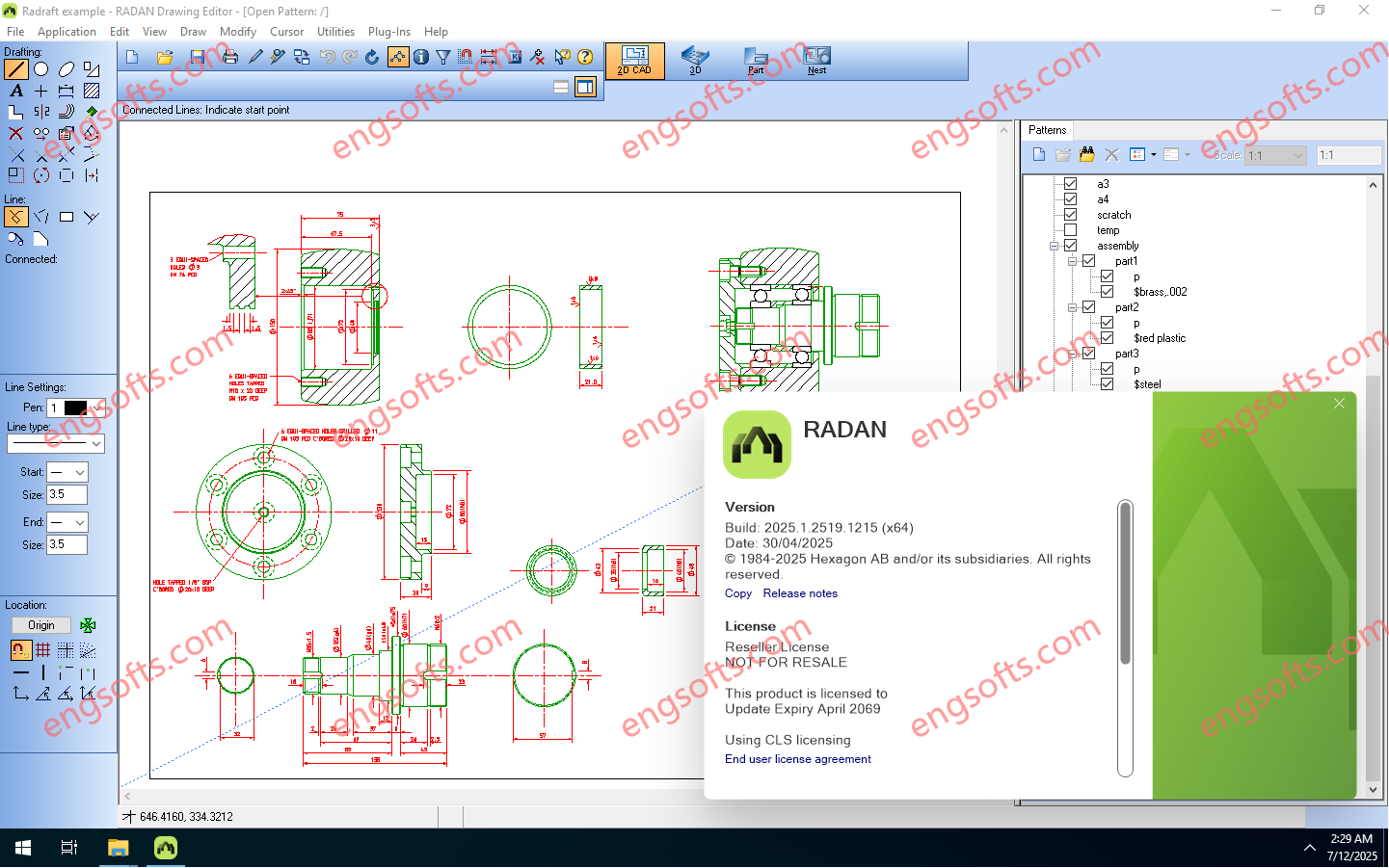The height and width of the screenshot is (868, 1389).
Task: Open the End user license agreement link
Action: click(x=798, y=759)
